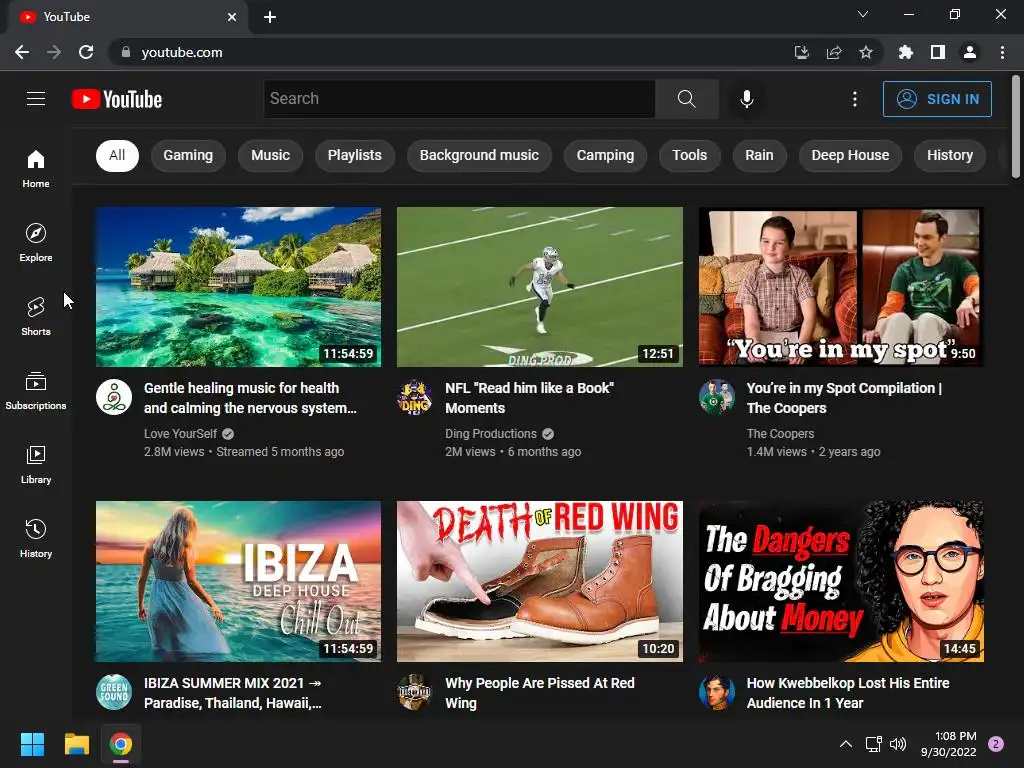Click the SIGN IN button
The width and height of the screenshot is (1024, 768).
coord(937,99)
